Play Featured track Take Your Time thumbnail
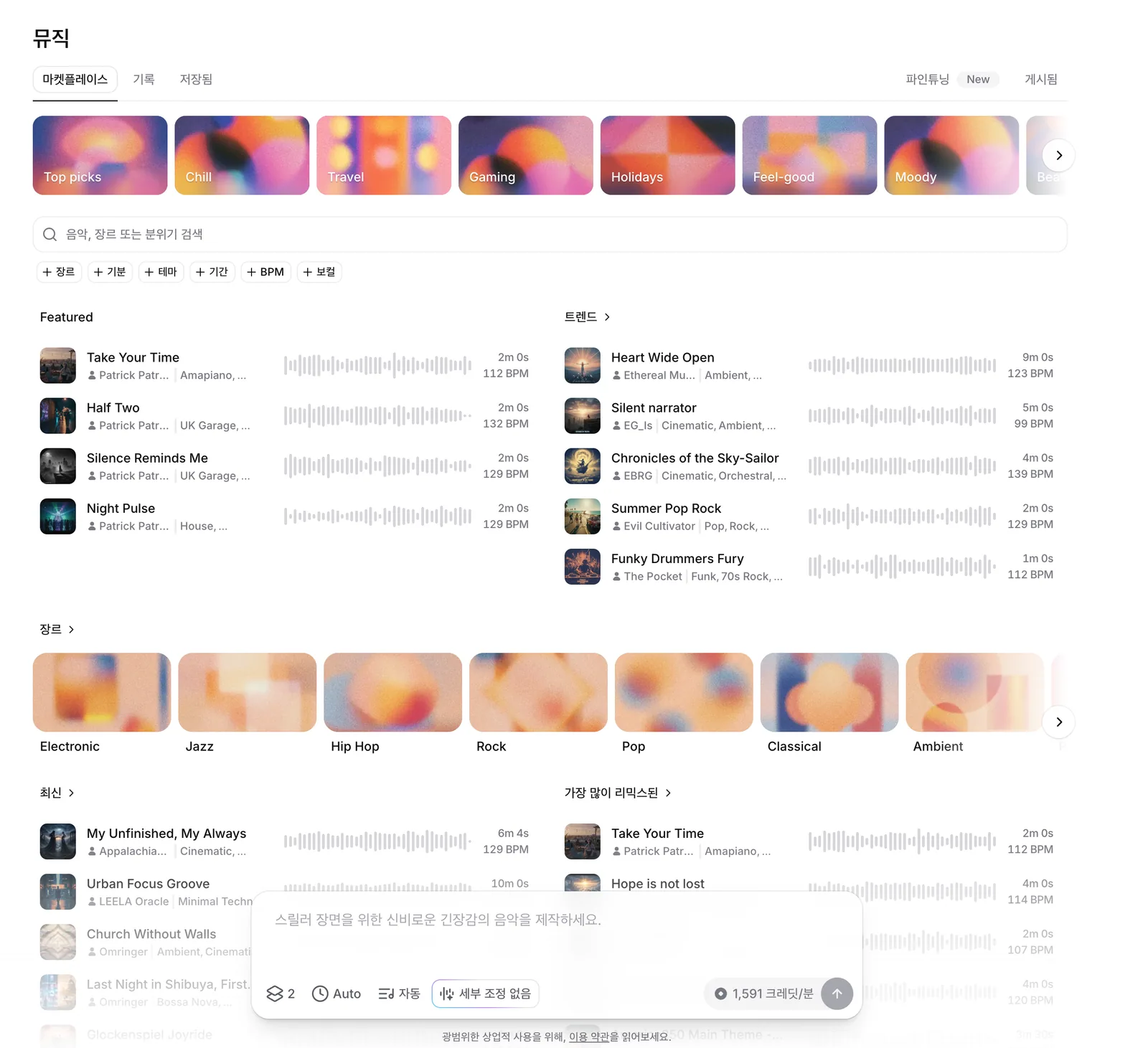 coord(58,366)
